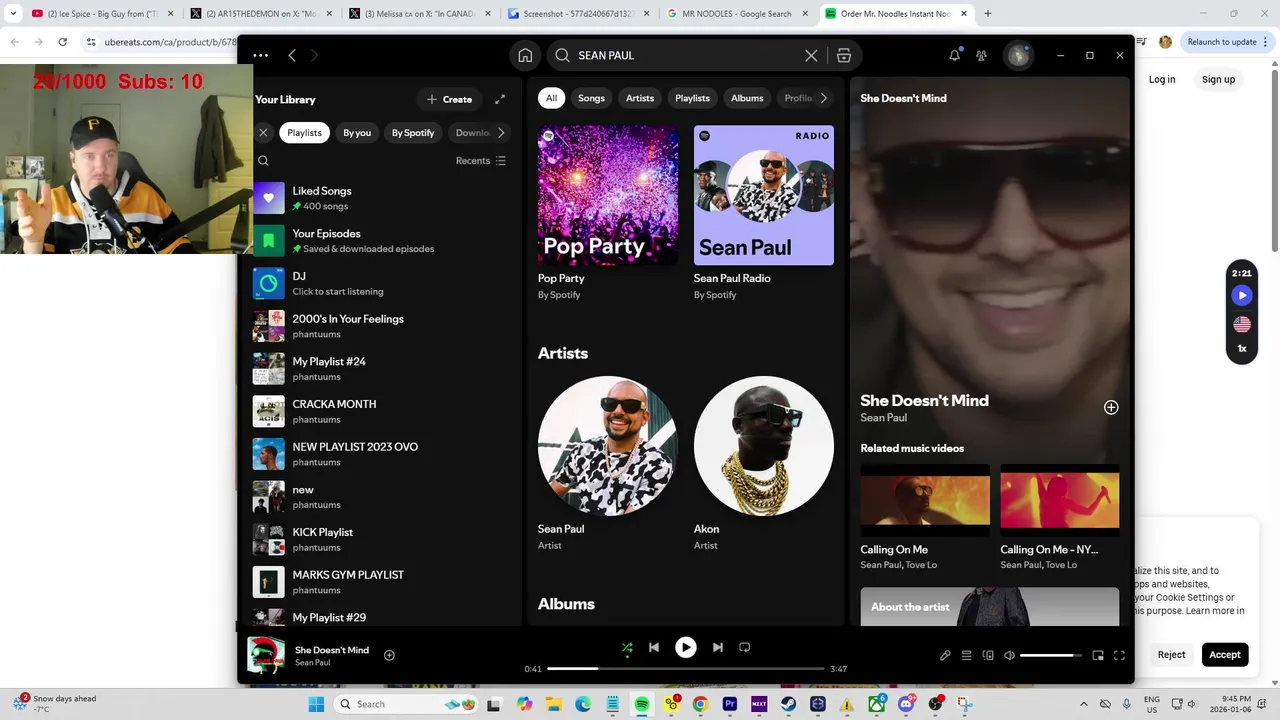1280x720 pixels.
Task: Filter library by Downloaded chip
Action: tap(472, 132)
